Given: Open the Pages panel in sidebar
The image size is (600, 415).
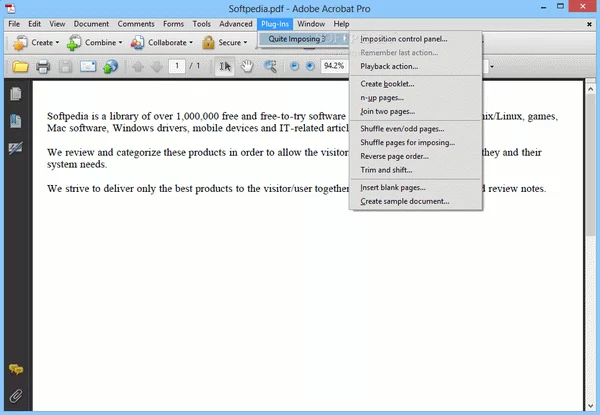Looking at the screenshot, I should click(x=16, y=95).
